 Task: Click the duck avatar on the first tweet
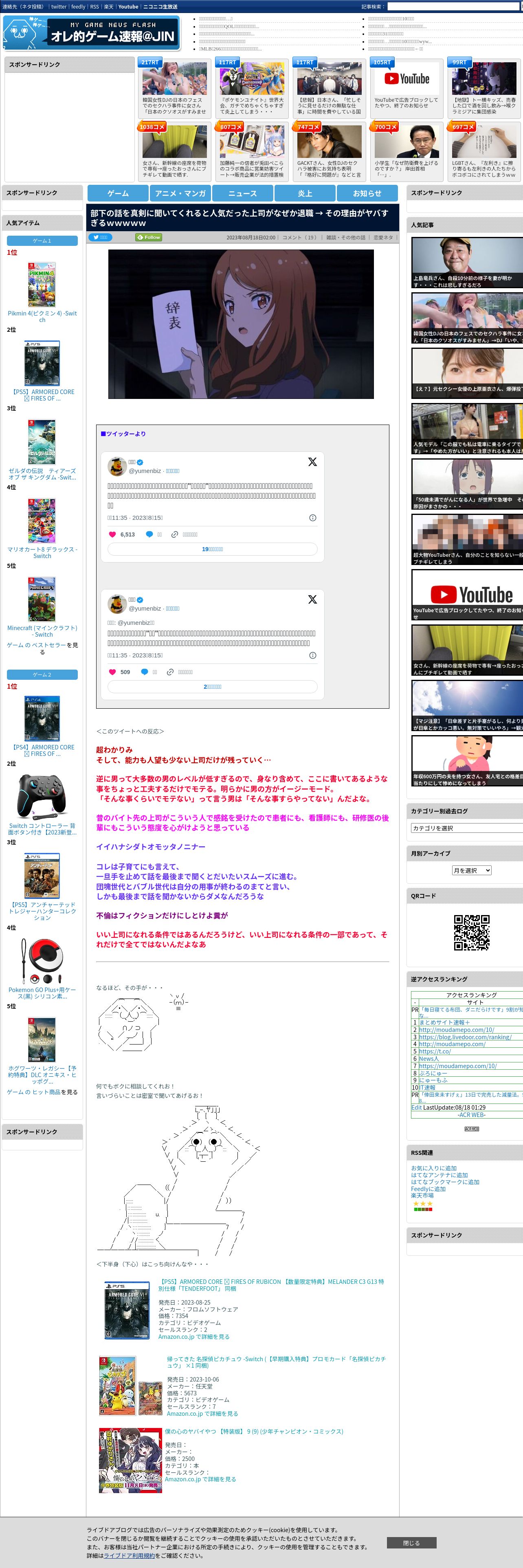point(117,466)
